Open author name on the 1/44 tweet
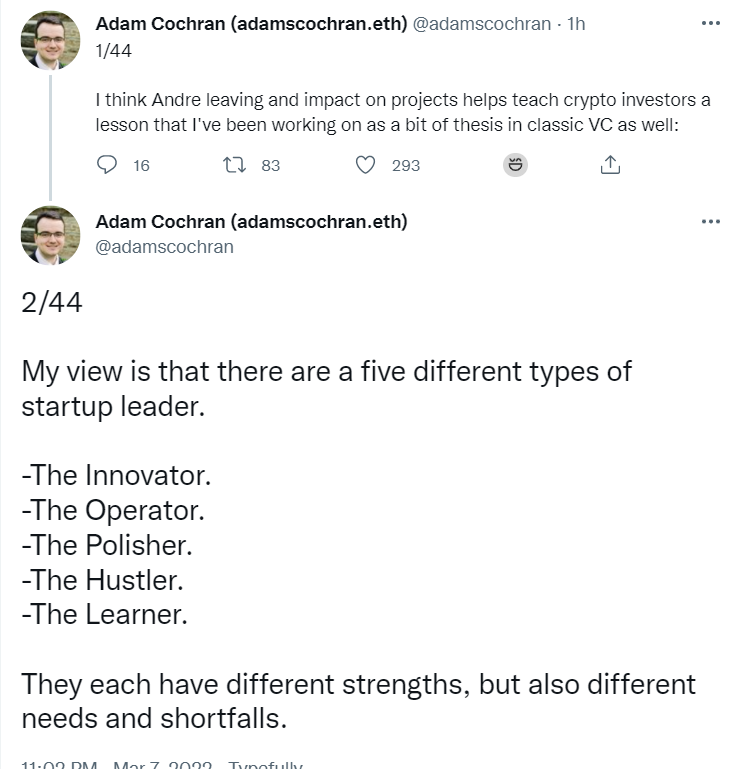 coord(251,24)
